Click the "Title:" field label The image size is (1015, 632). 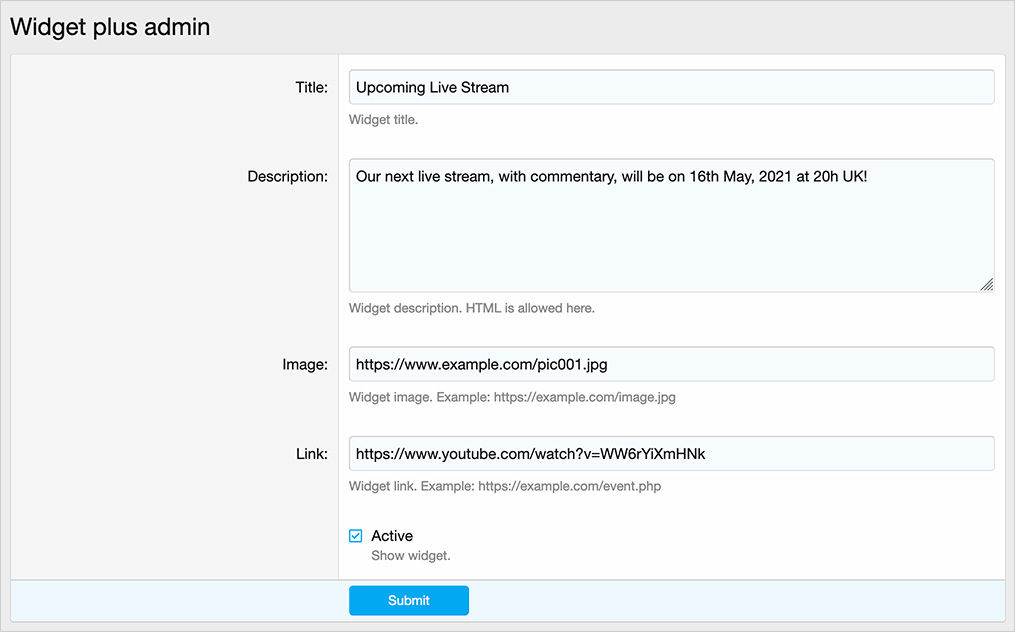(x=311, y=87)
